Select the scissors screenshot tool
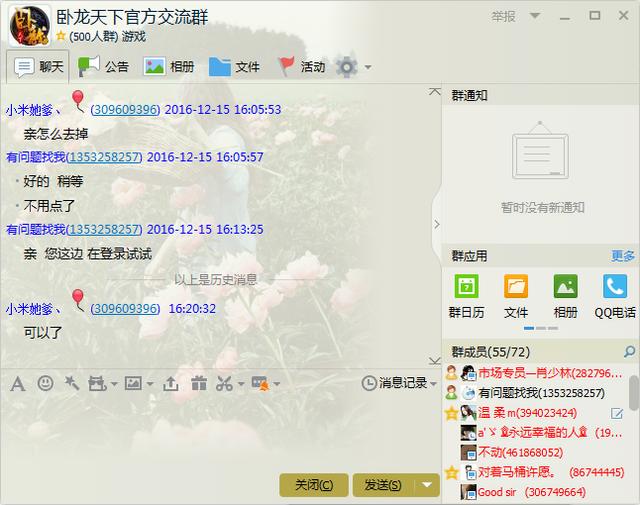The image size is (640, 505). click(x=224, y=383)
